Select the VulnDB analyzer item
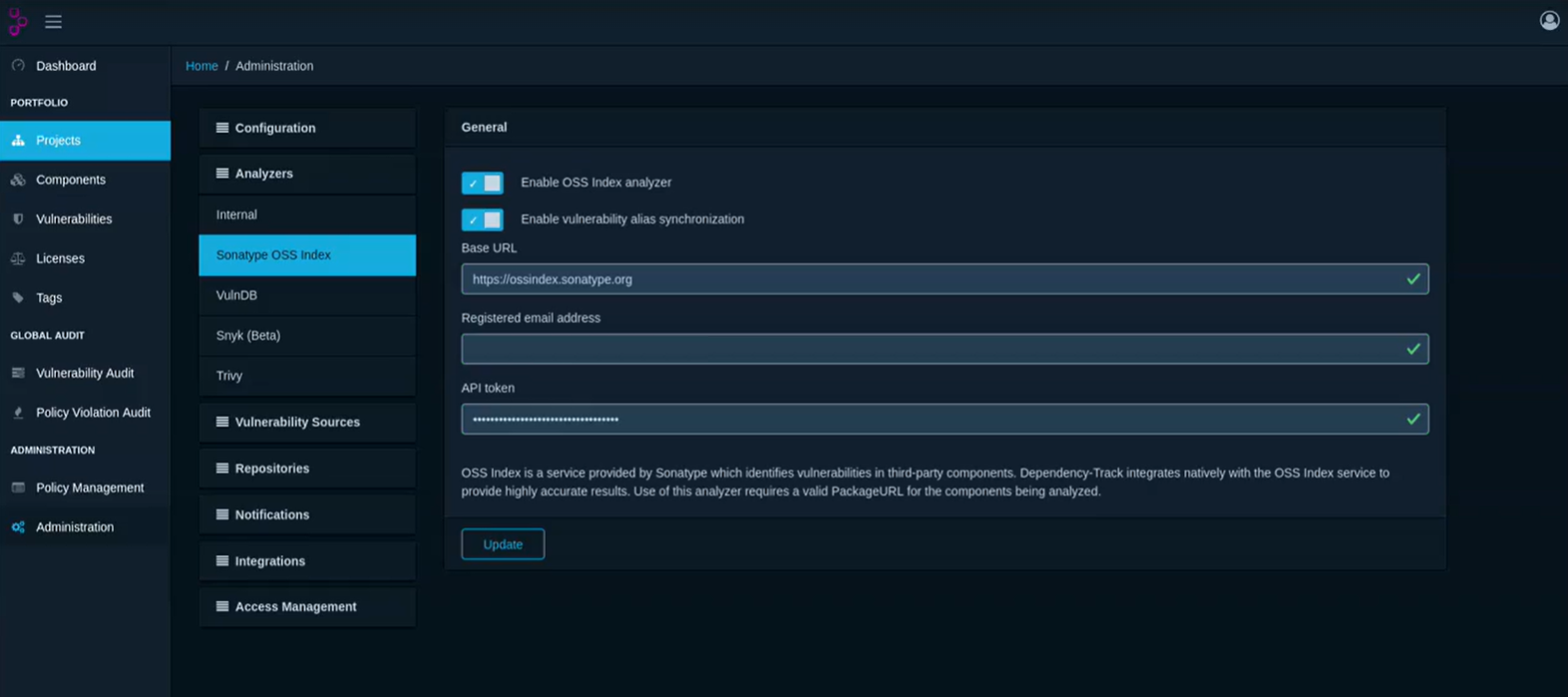The width and height of the screenshot is (1568, 697). [x=307, y=295]
